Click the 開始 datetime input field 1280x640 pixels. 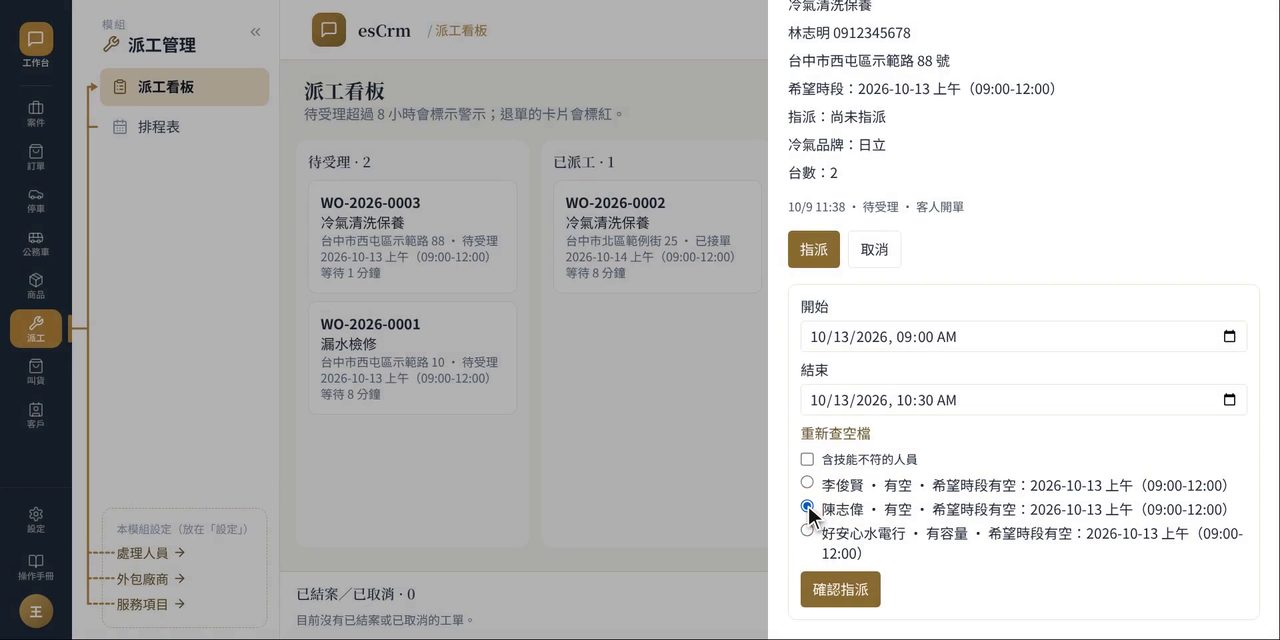point(1024,336)
